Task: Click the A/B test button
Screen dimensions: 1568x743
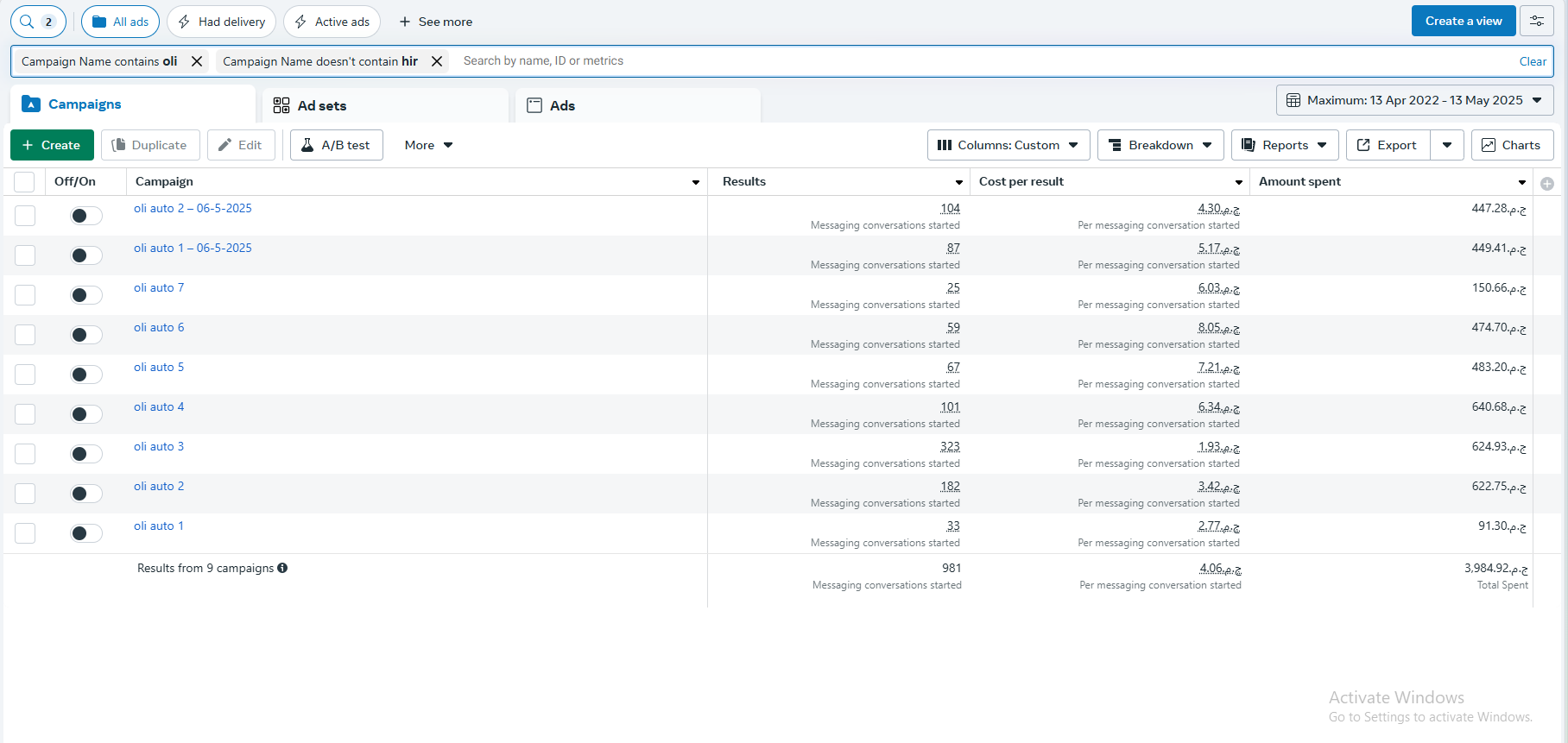Action: point(336,145)
